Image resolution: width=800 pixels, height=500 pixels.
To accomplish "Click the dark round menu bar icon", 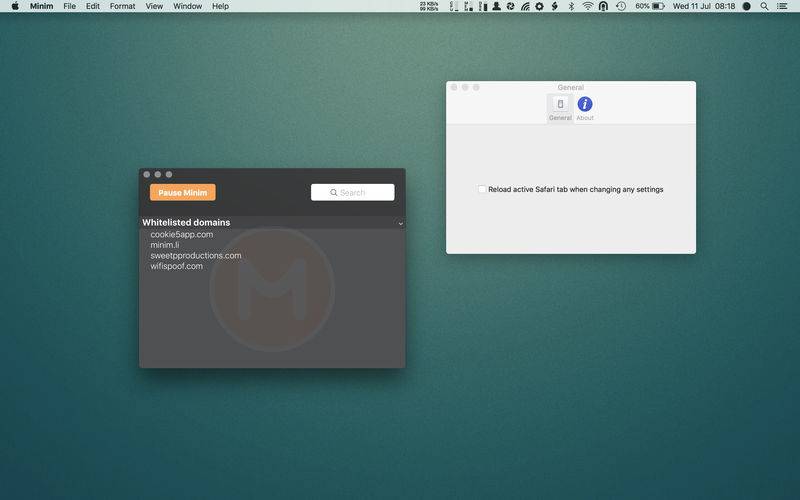I will 746,6.
